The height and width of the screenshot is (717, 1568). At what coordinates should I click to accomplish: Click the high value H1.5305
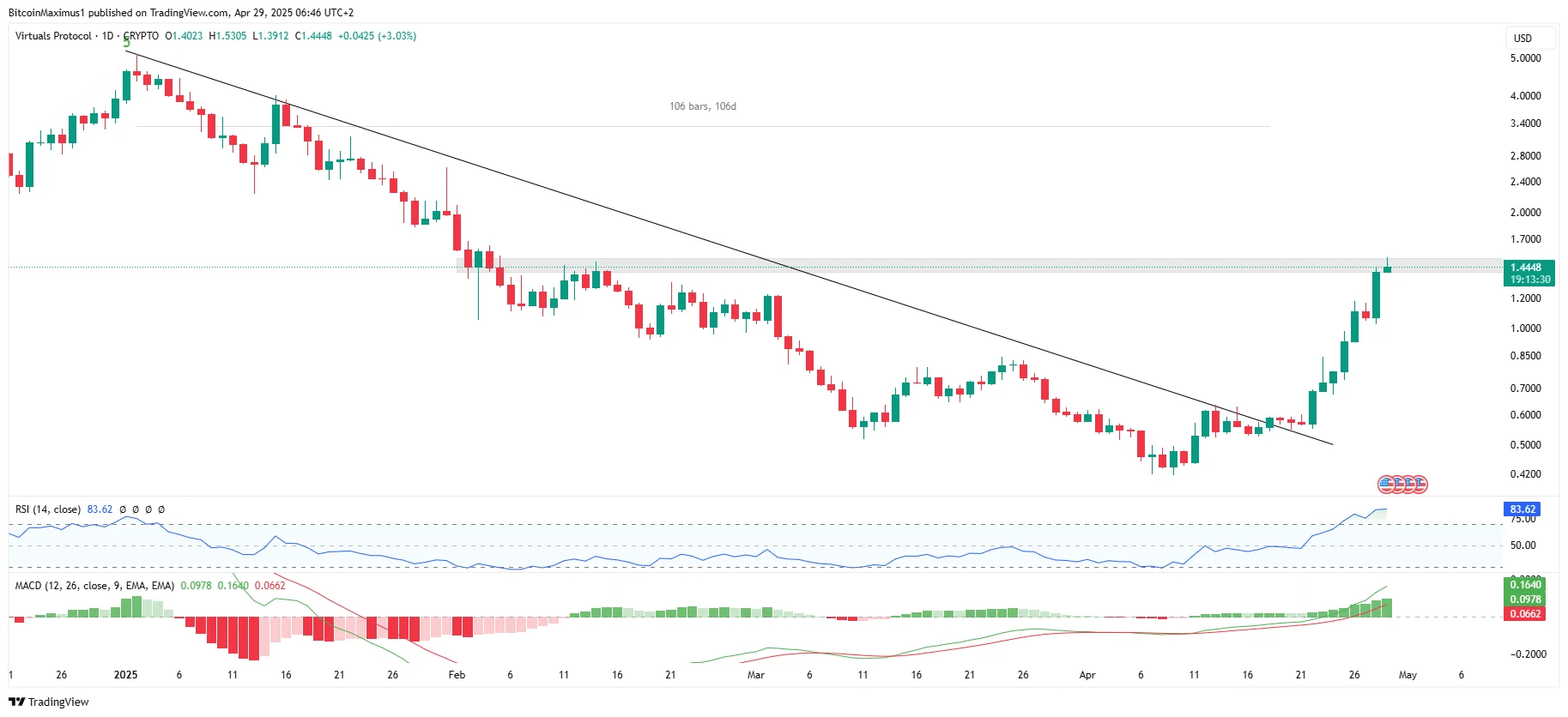(227, 36)
